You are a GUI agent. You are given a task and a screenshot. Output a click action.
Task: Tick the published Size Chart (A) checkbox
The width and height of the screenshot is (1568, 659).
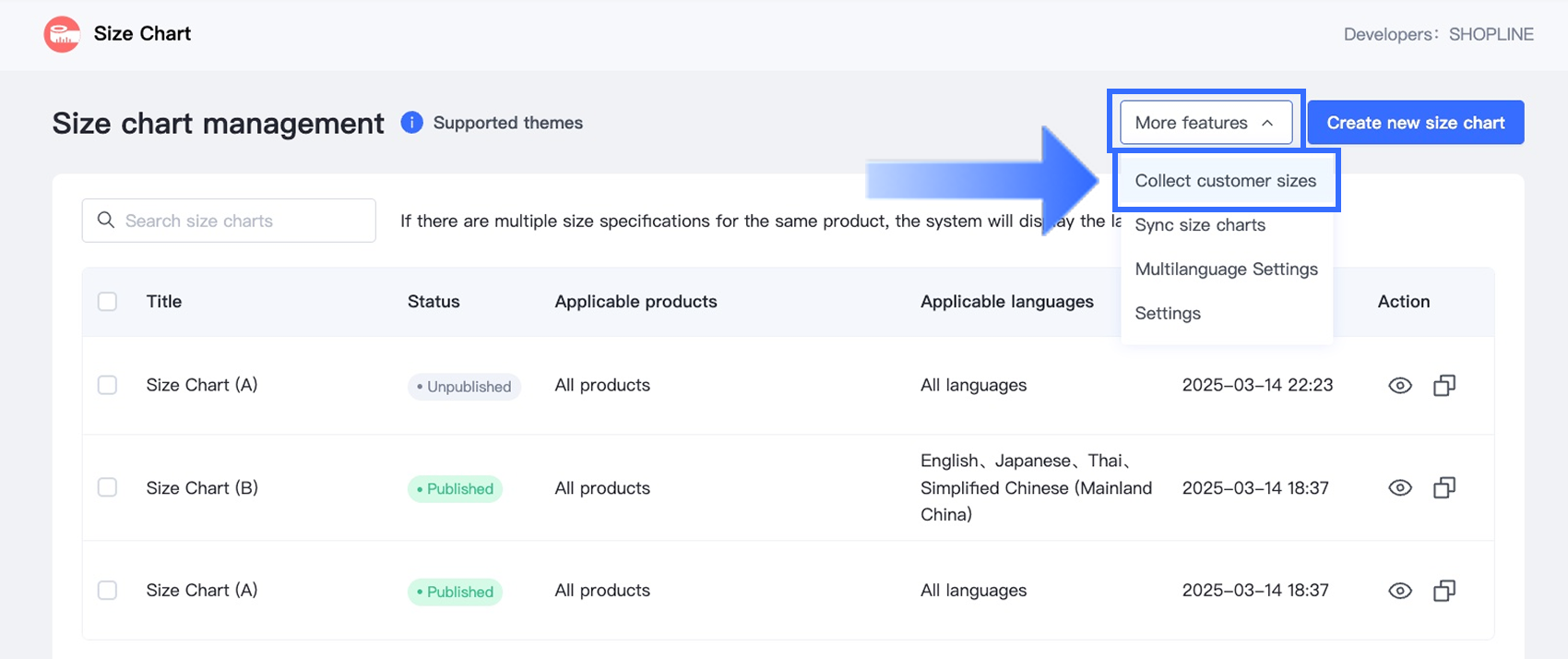(108, 590)
